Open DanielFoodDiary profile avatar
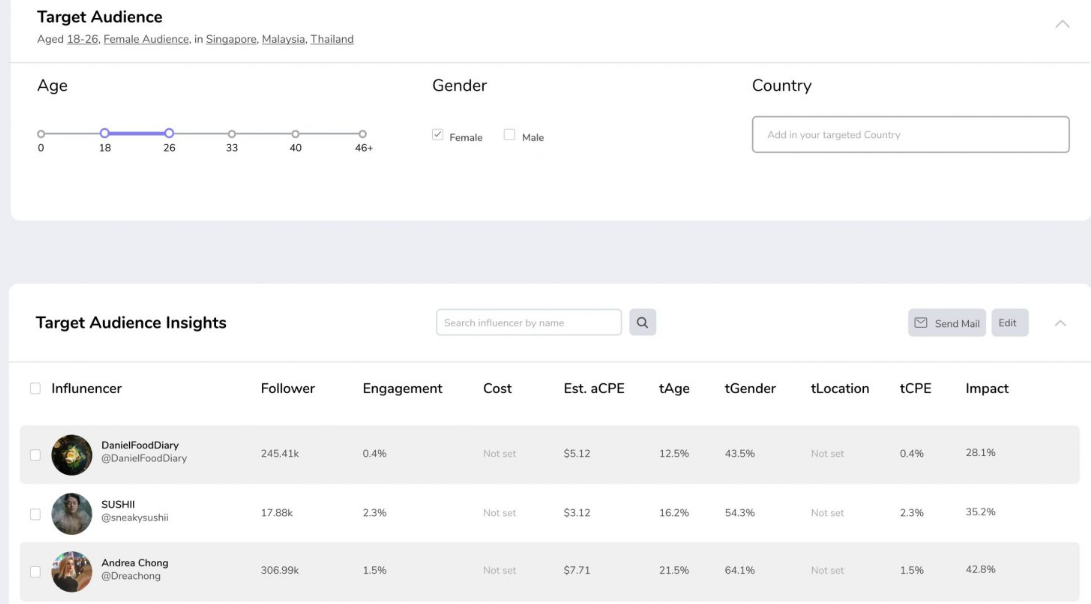The height and width of the screenshot is (604, 1091). click(x=72, y=454)
